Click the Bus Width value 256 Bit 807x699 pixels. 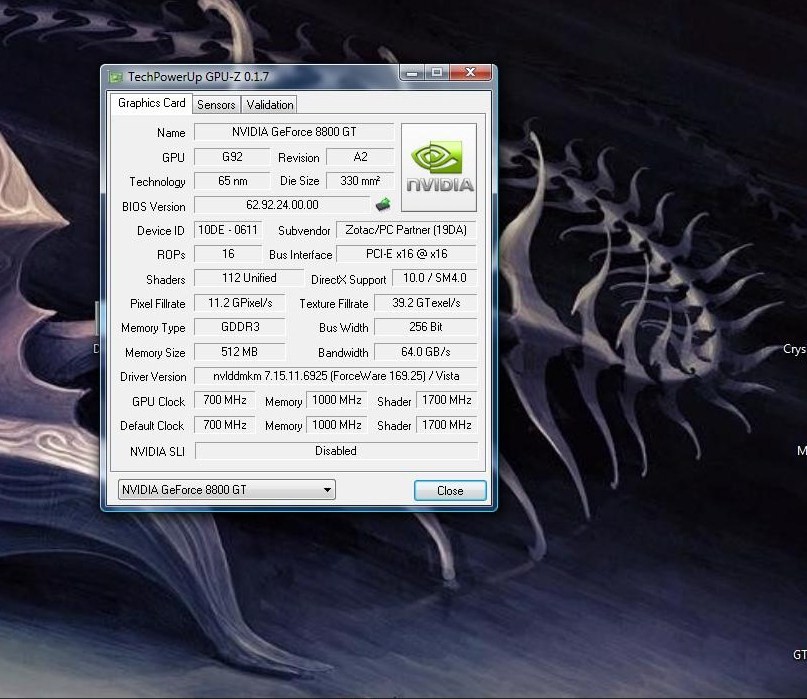coord(426,327)
